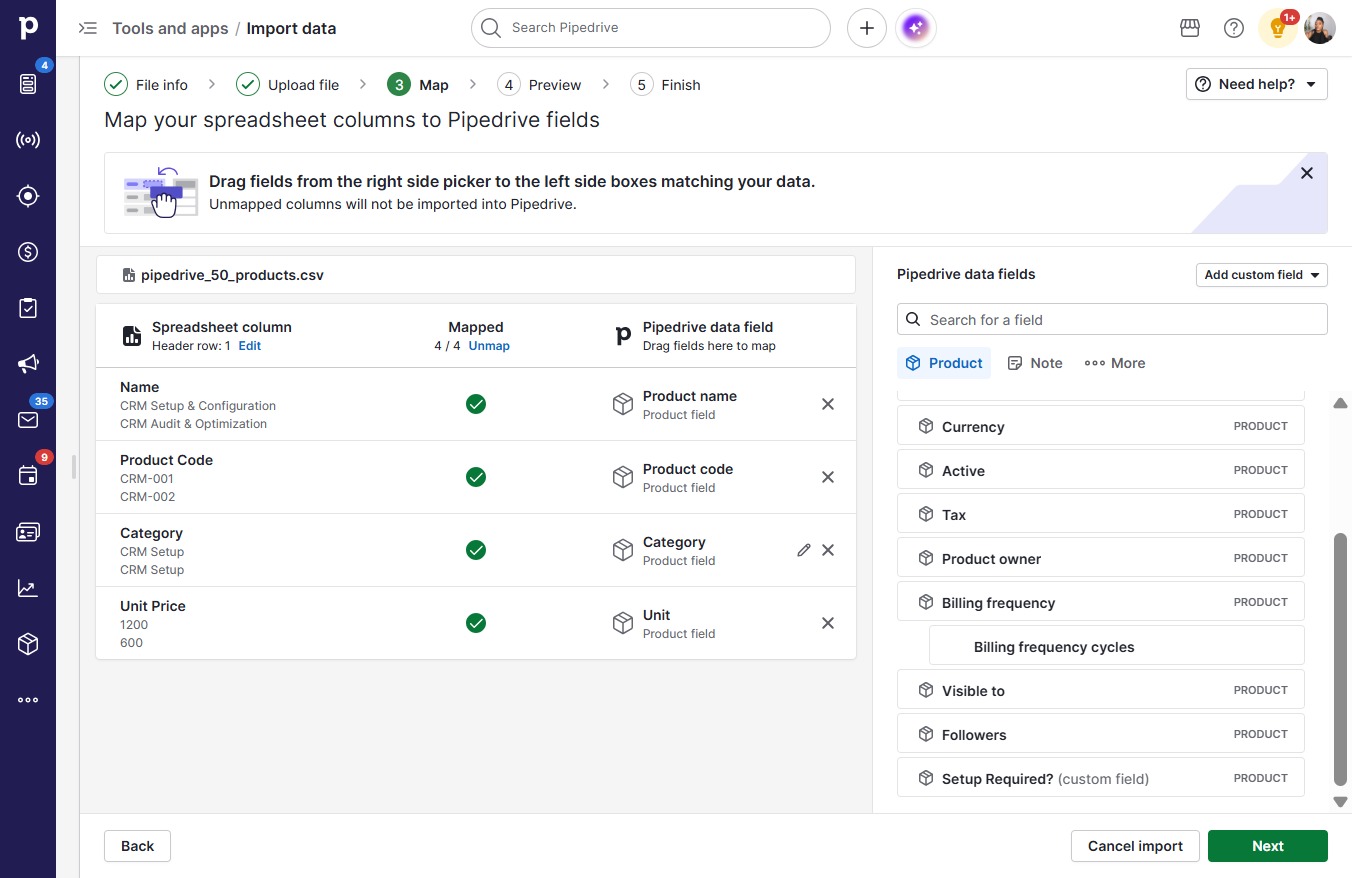This screenshot has width=1352, height=878.
Task: Open the Activities calendar sidebar icon
Action: click(x=28, y=476)
